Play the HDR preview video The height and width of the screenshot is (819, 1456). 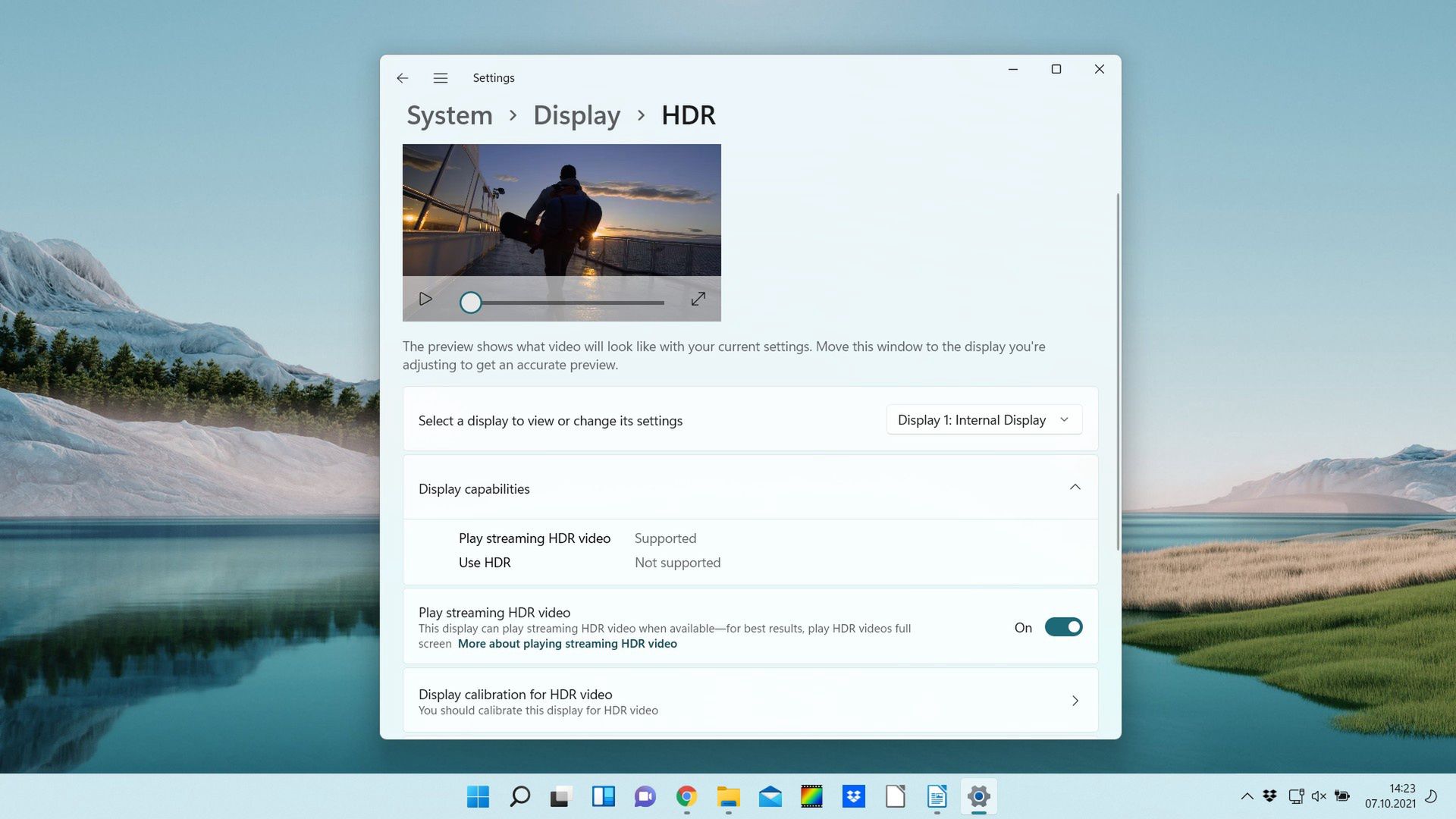click(425, 300)
